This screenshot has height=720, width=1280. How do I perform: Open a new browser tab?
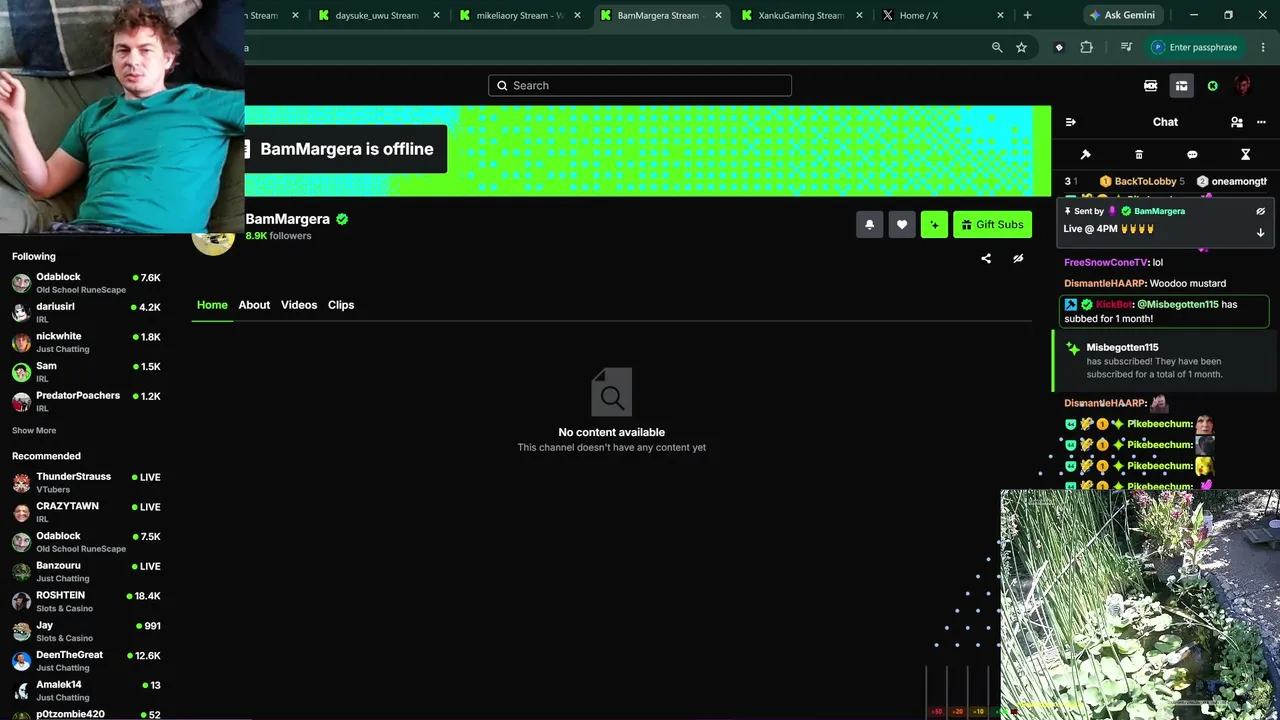coord(1027,15)
